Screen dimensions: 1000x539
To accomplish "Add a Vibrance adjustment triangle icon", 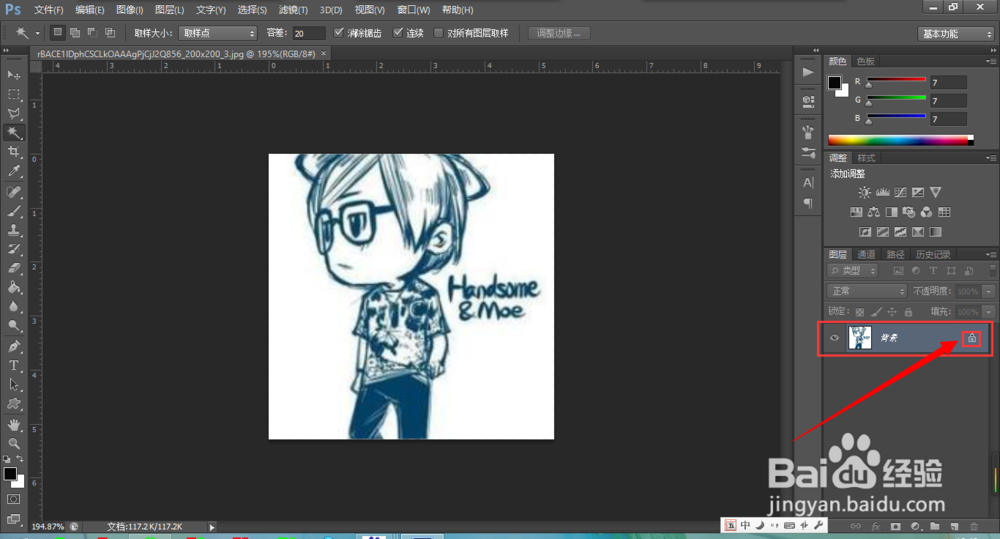I will pyautogui.click(x=936, y=192).
